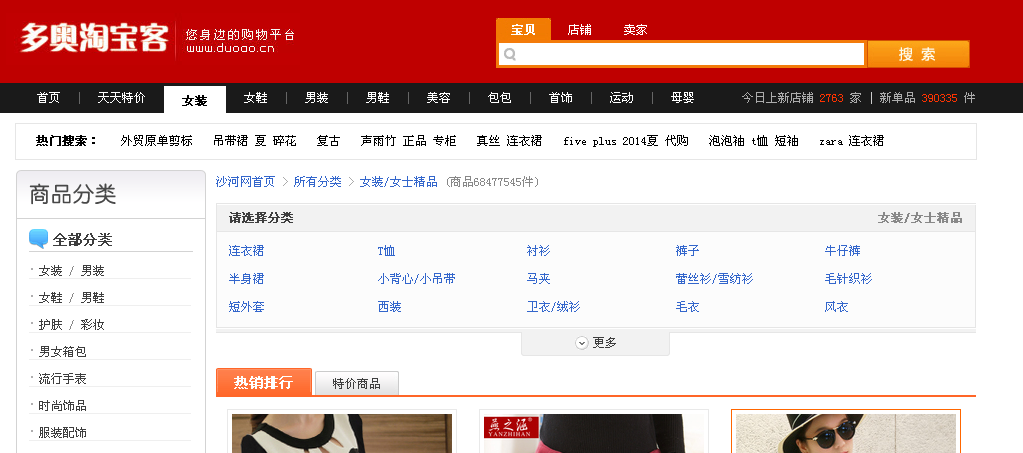Go to 首页 in navigation bar
This screenshot has height=453, width=1023.
point(48,98)
